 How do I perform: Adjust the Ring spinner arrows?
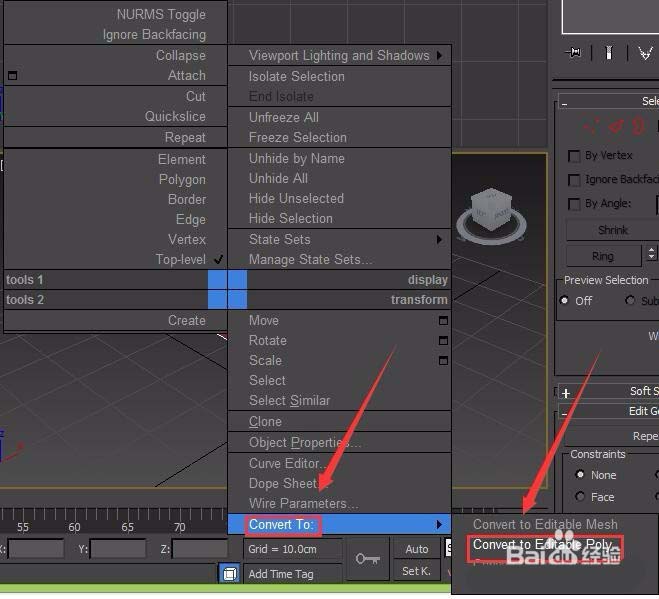(651, 253)
